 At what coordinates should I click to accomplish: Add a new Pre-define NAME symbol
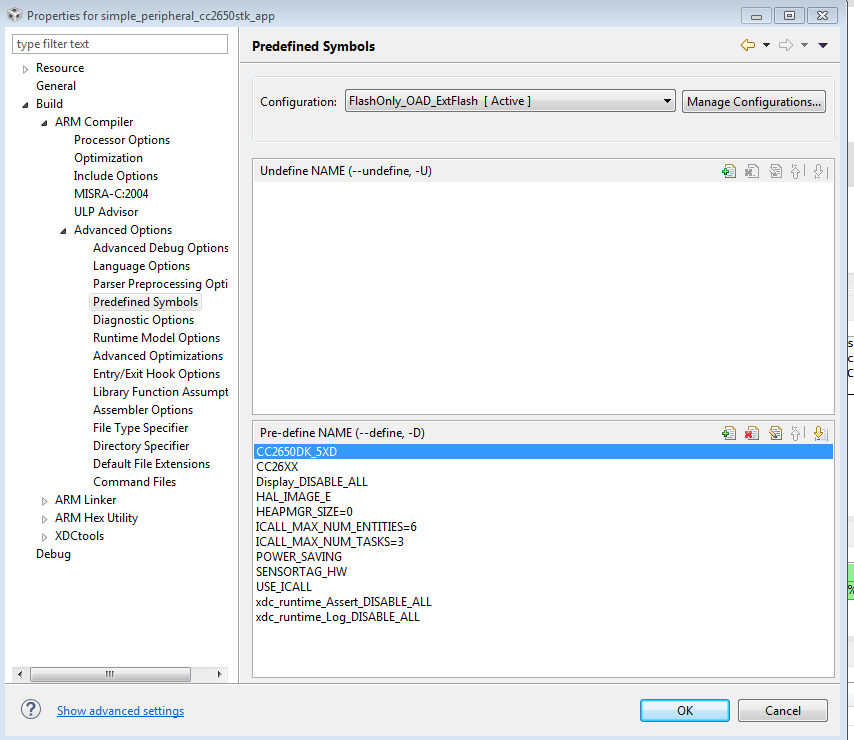(x=729, y=433)
